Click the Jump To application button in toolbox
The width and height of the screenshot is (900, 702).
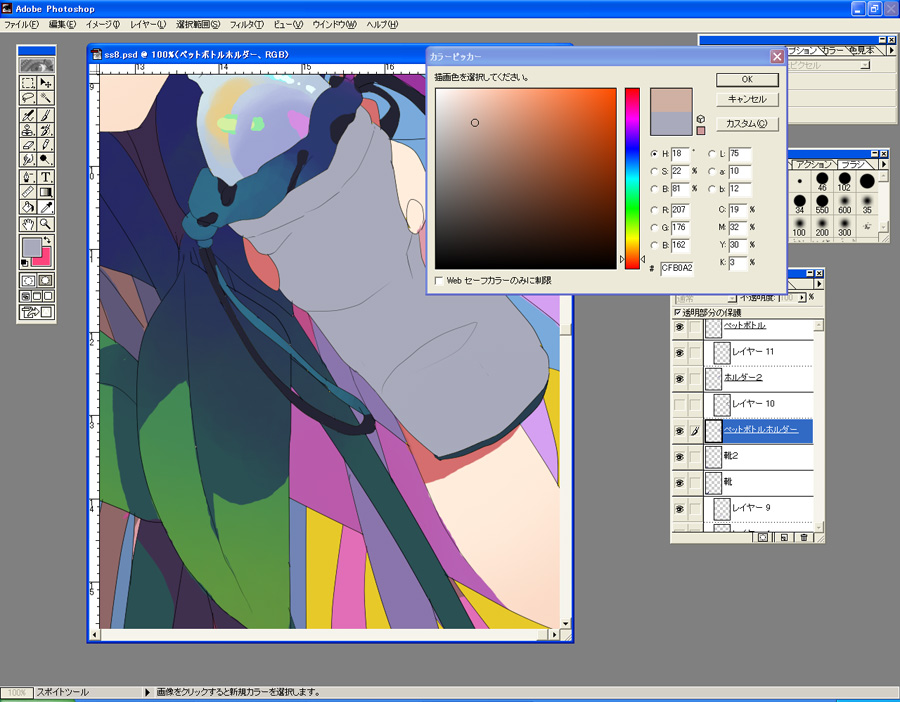tap(37, 312)
